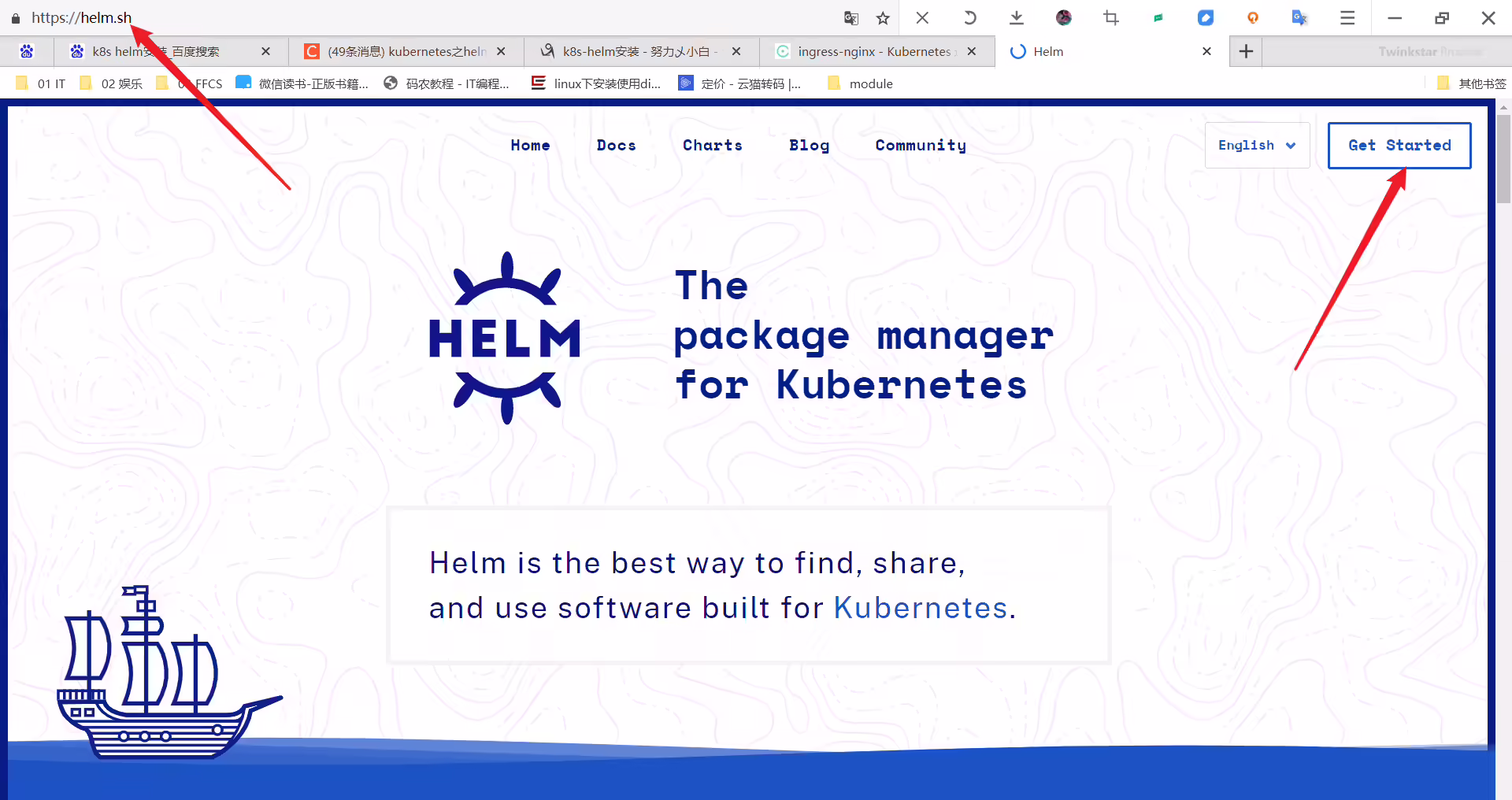Screen dimensions: 1512x800
Task: Open the '其他书签' bookmarks folder
Action: pos(1471,83)
